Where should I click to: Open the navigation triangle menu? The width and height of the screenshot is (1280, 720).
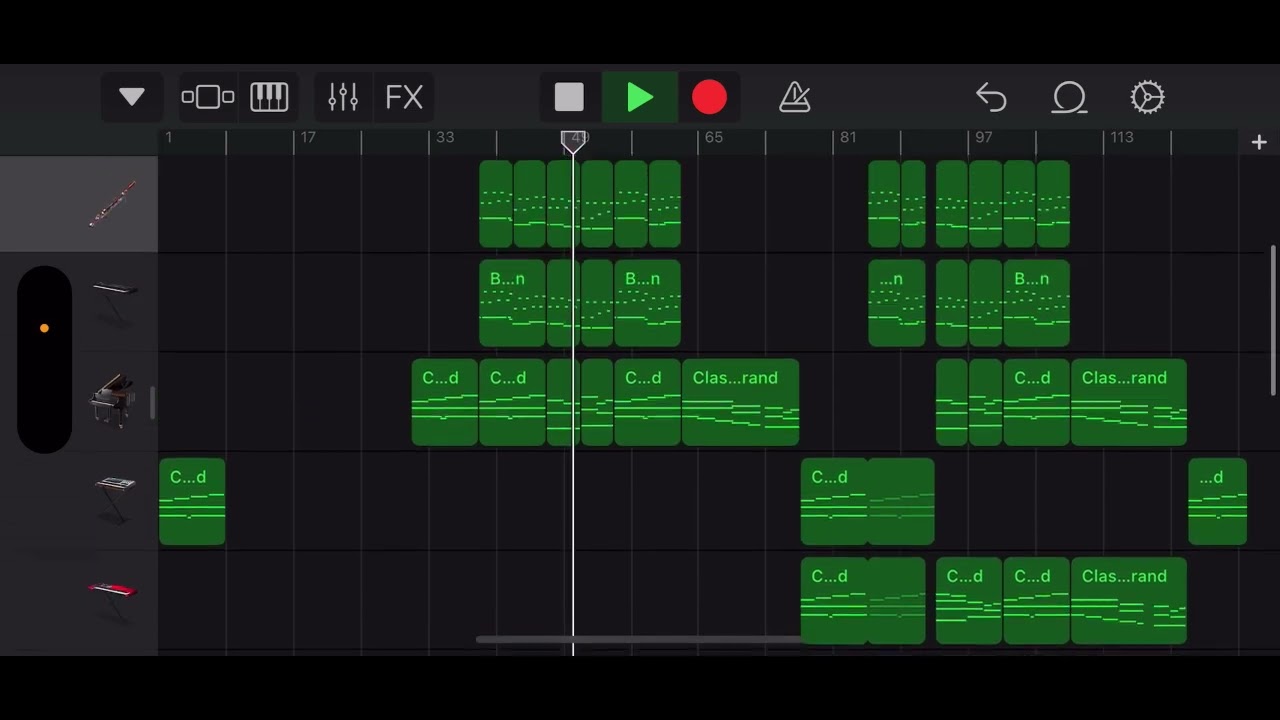[132, 97]
